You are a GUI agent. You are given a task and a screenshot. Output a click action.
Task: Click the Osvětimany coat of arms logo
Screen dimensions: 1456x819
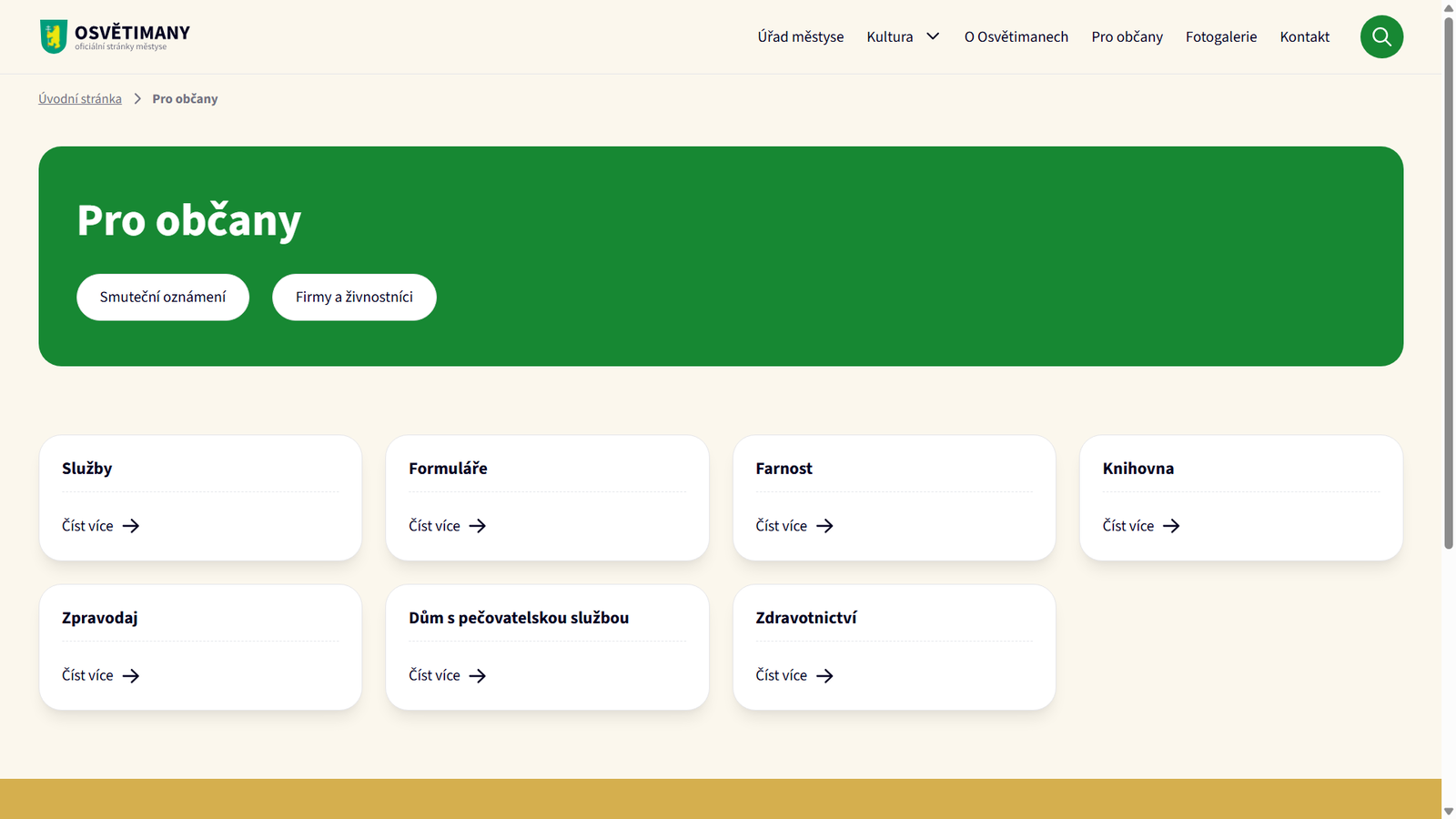(54, 35)
